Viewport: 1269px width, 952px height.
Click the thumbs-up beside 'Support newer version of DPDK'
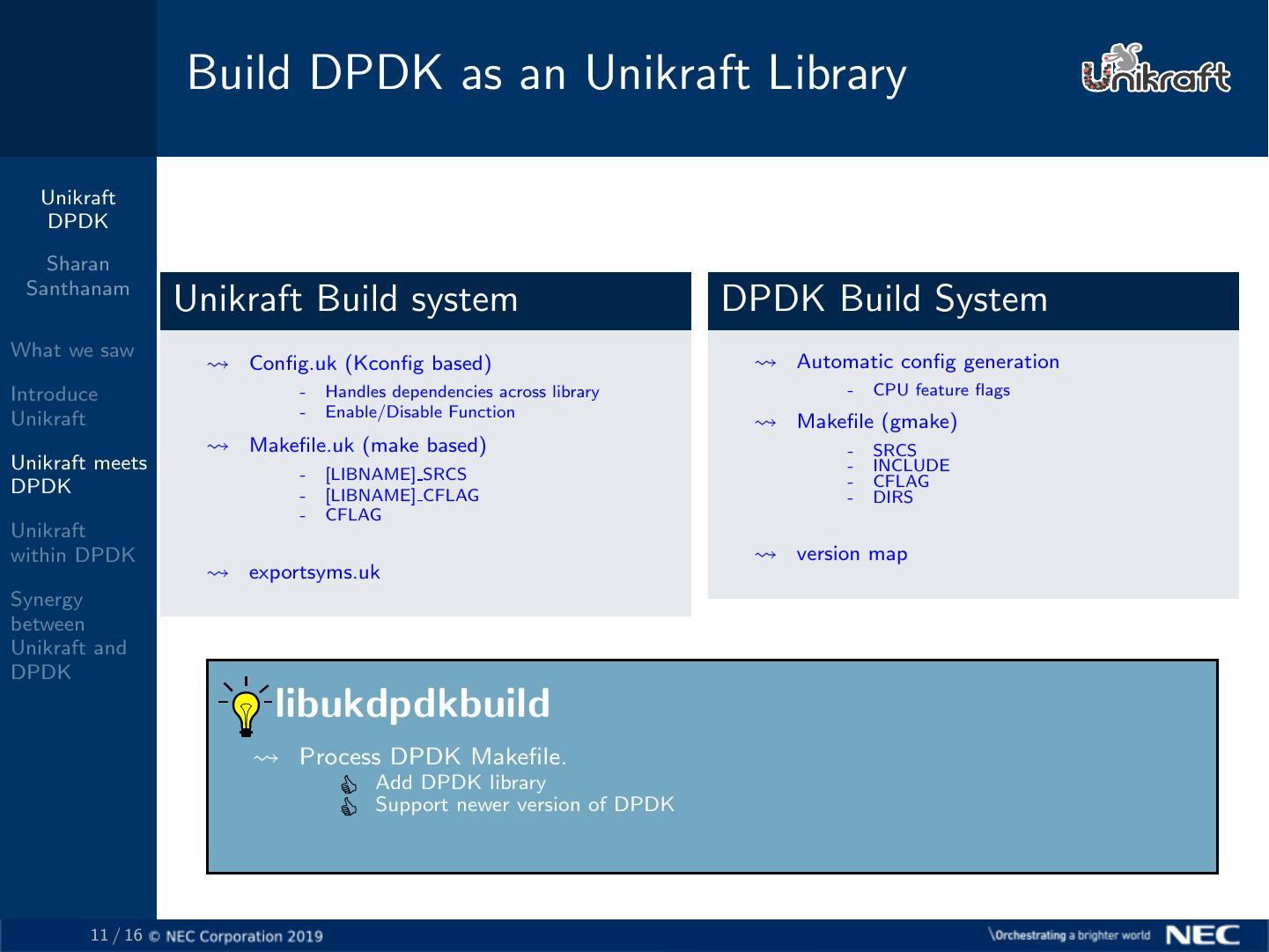348,805
